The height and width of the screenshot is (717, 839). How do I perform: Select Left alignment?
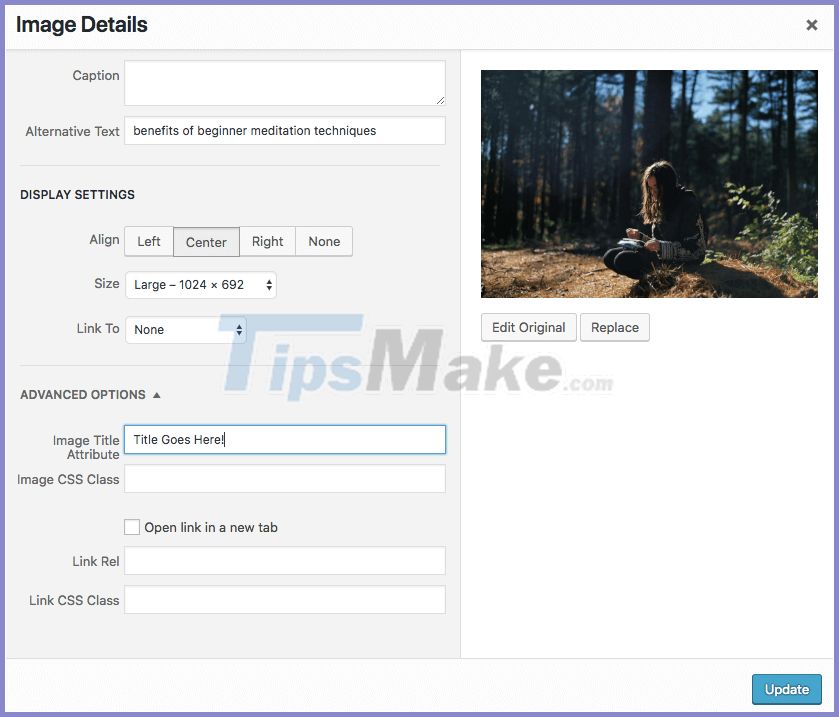point(148,241)
